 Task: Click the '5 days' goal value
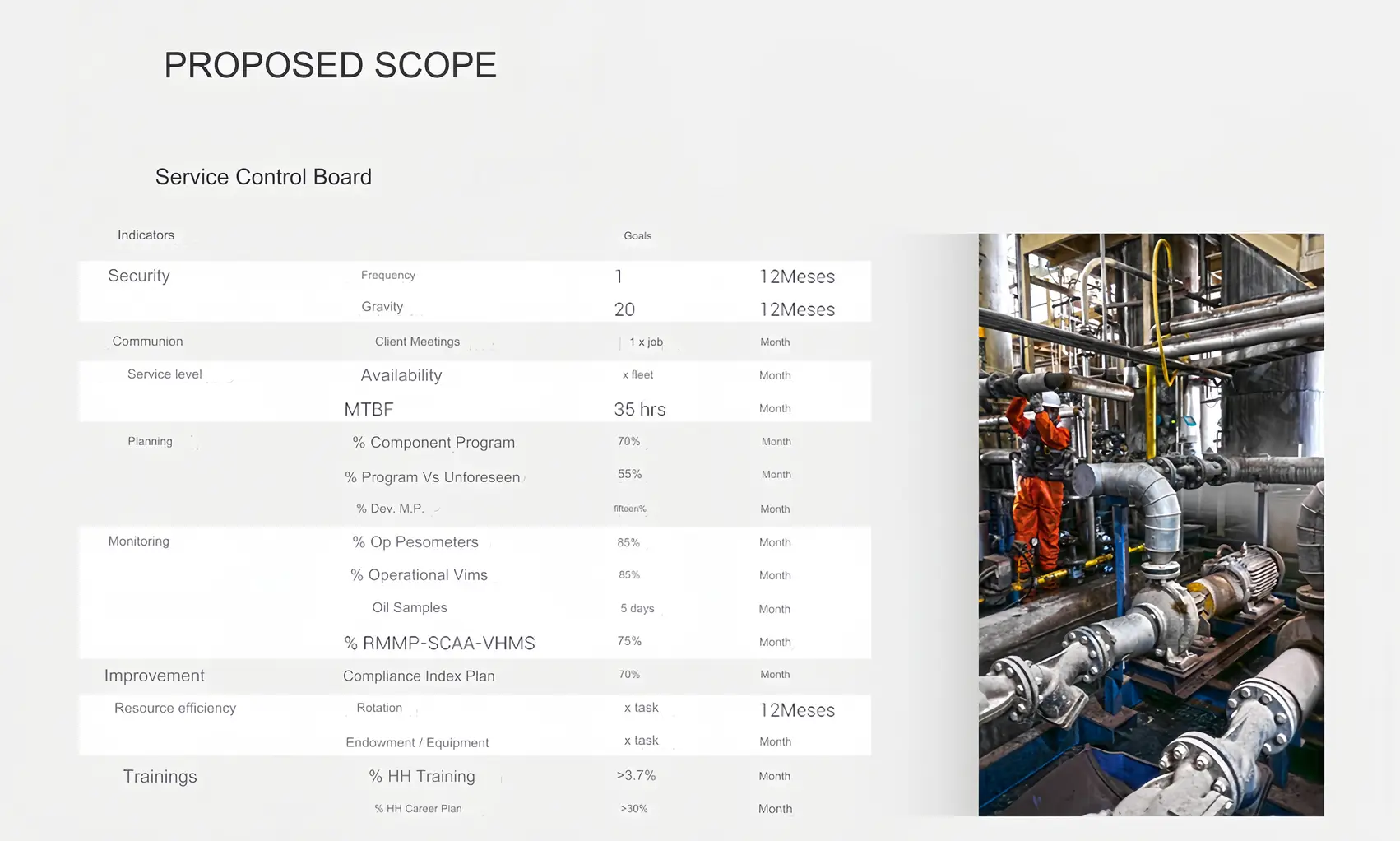coord(637,608)
